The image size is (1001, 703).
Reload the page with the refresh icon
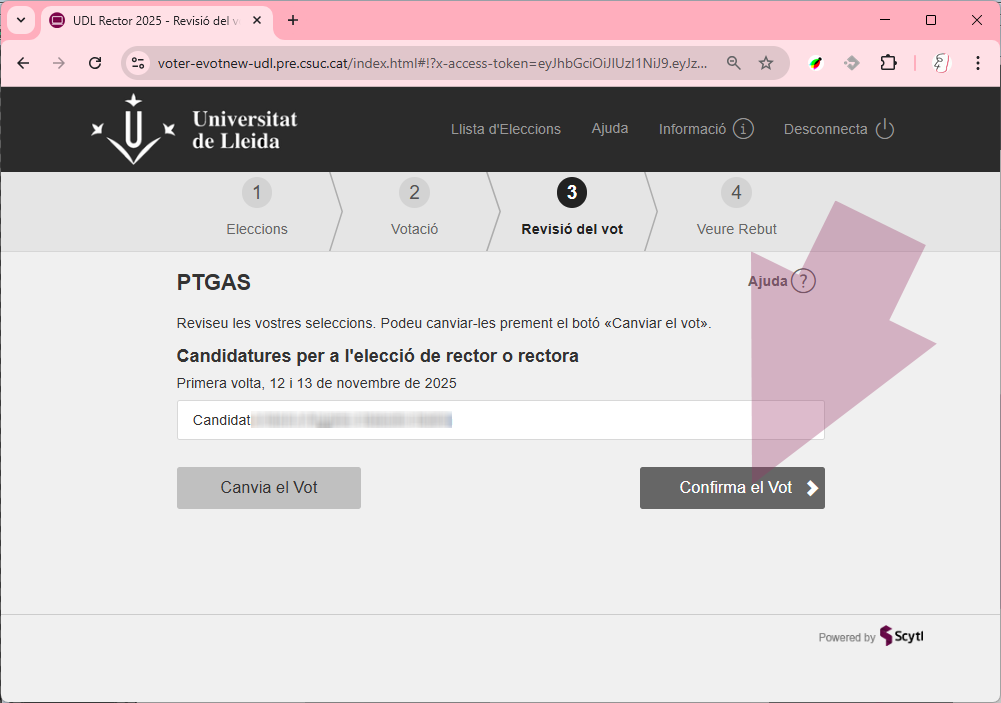tap(95, 63)
